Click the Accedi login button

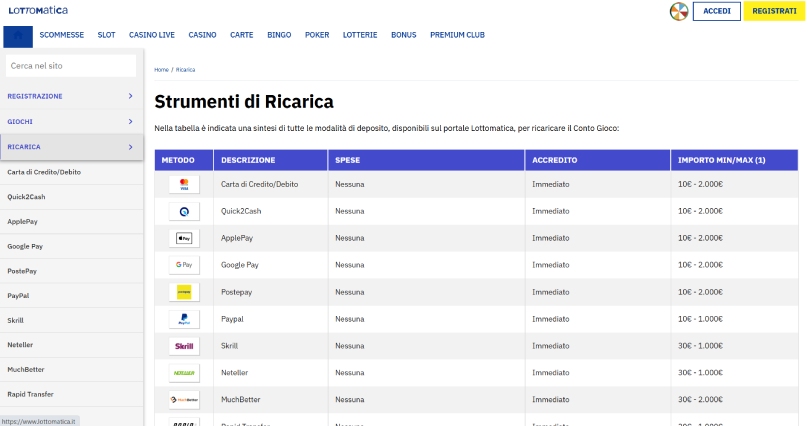pyautogui.click(x=716, y=11)
